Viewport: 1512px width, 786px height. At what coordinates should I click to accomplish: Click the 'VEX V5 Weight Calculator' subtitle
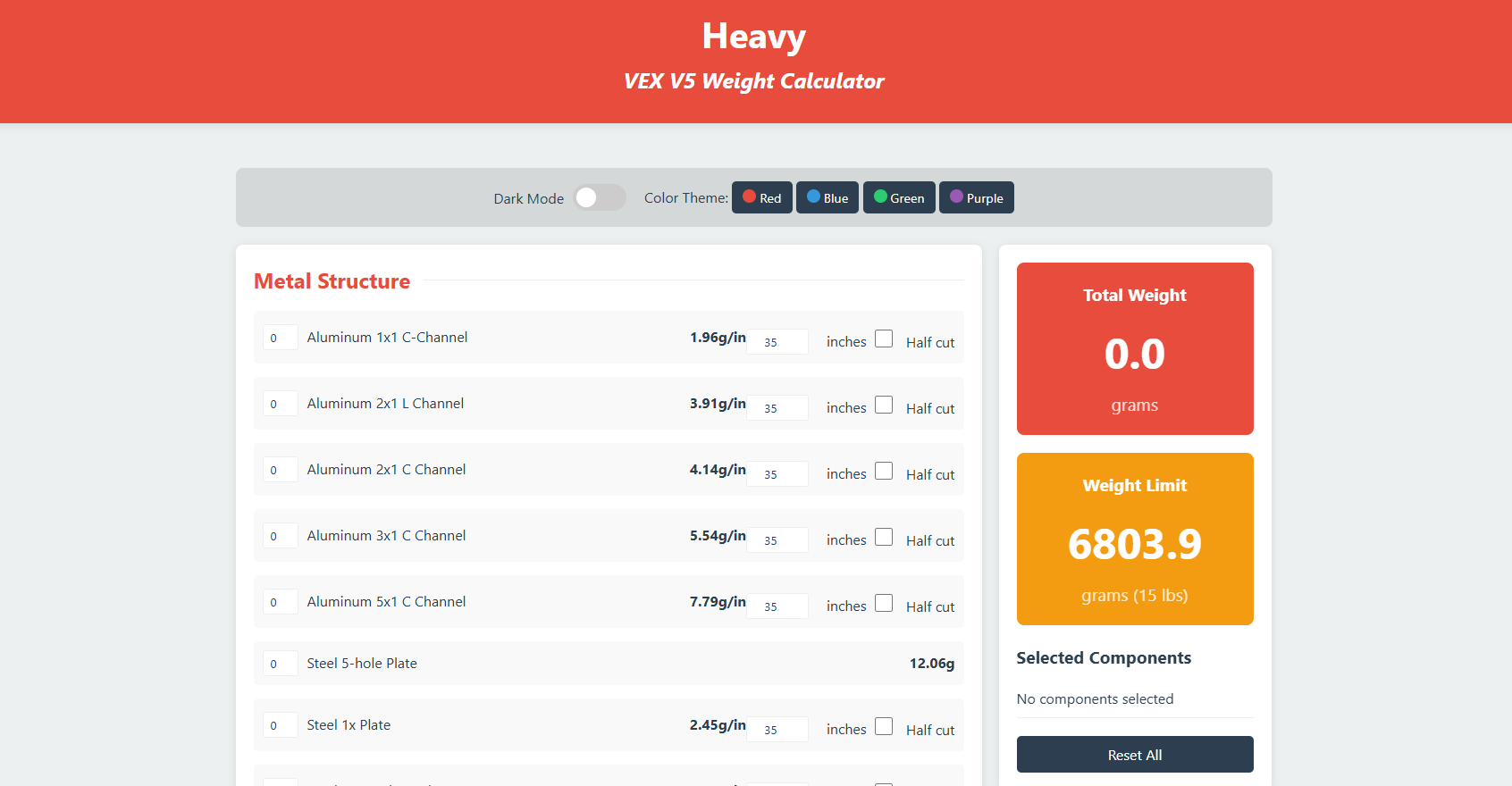coord(754,81)
